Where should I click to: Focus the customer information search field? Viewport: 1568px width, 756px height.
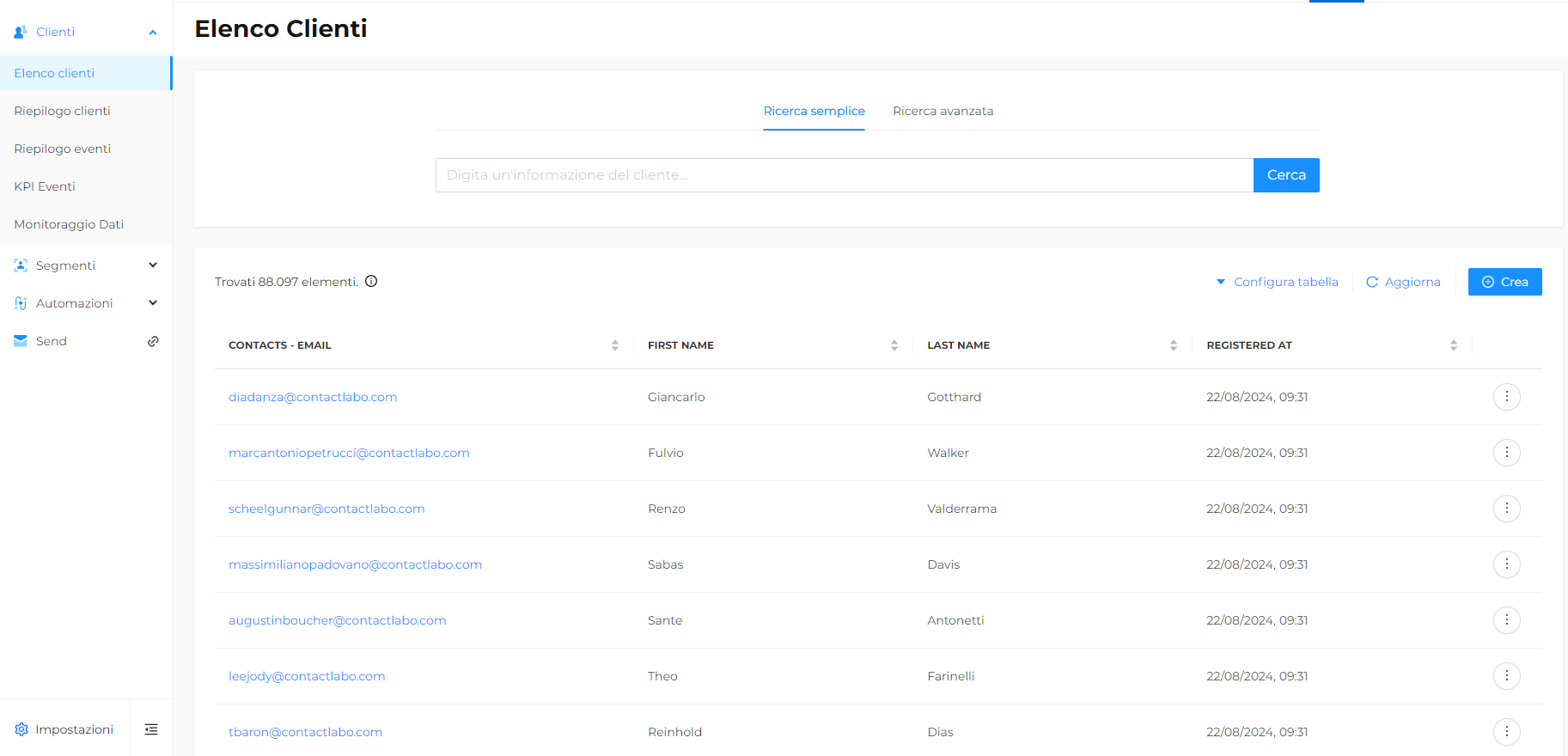click(x=845, y=175)
